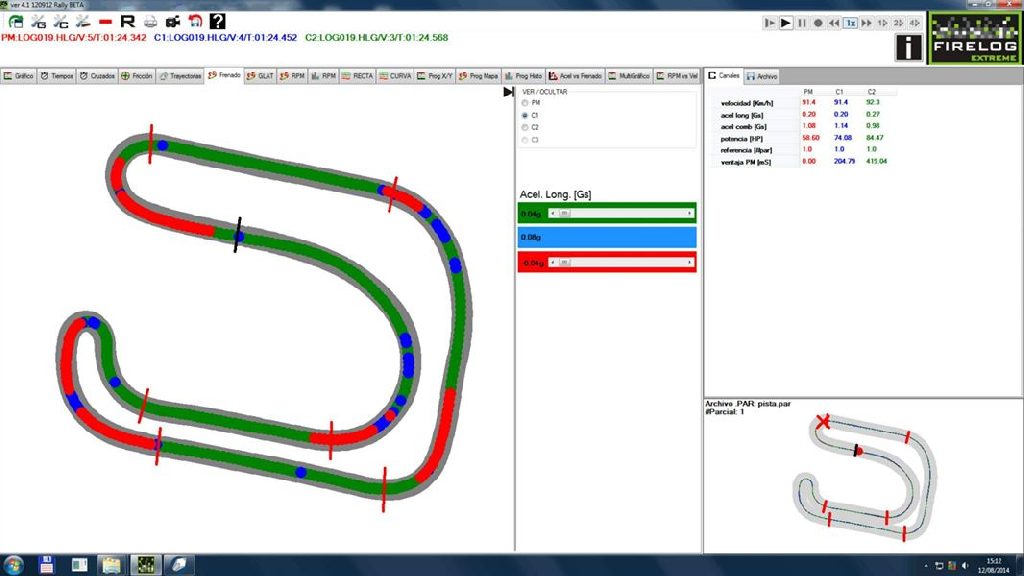Click the black R toolbar icon
The height and width of the screenshot is (576, 1024).
(x=127, y=22)
